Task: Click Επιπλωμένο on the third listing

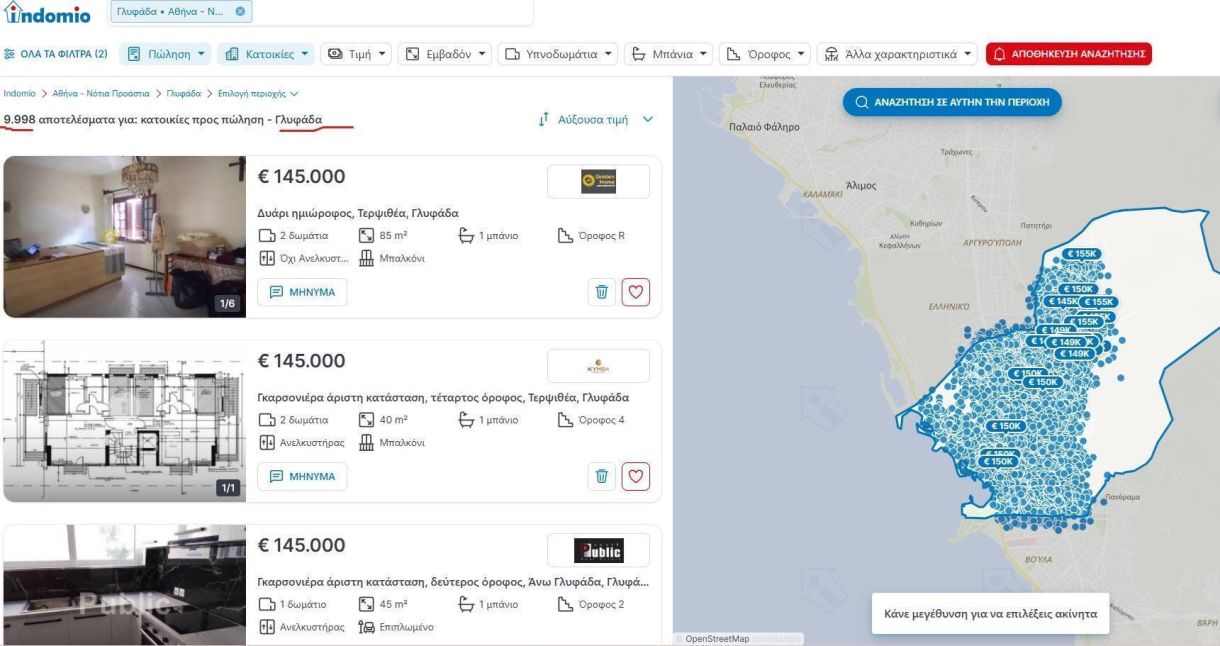Action: click(x=396, y=628)
